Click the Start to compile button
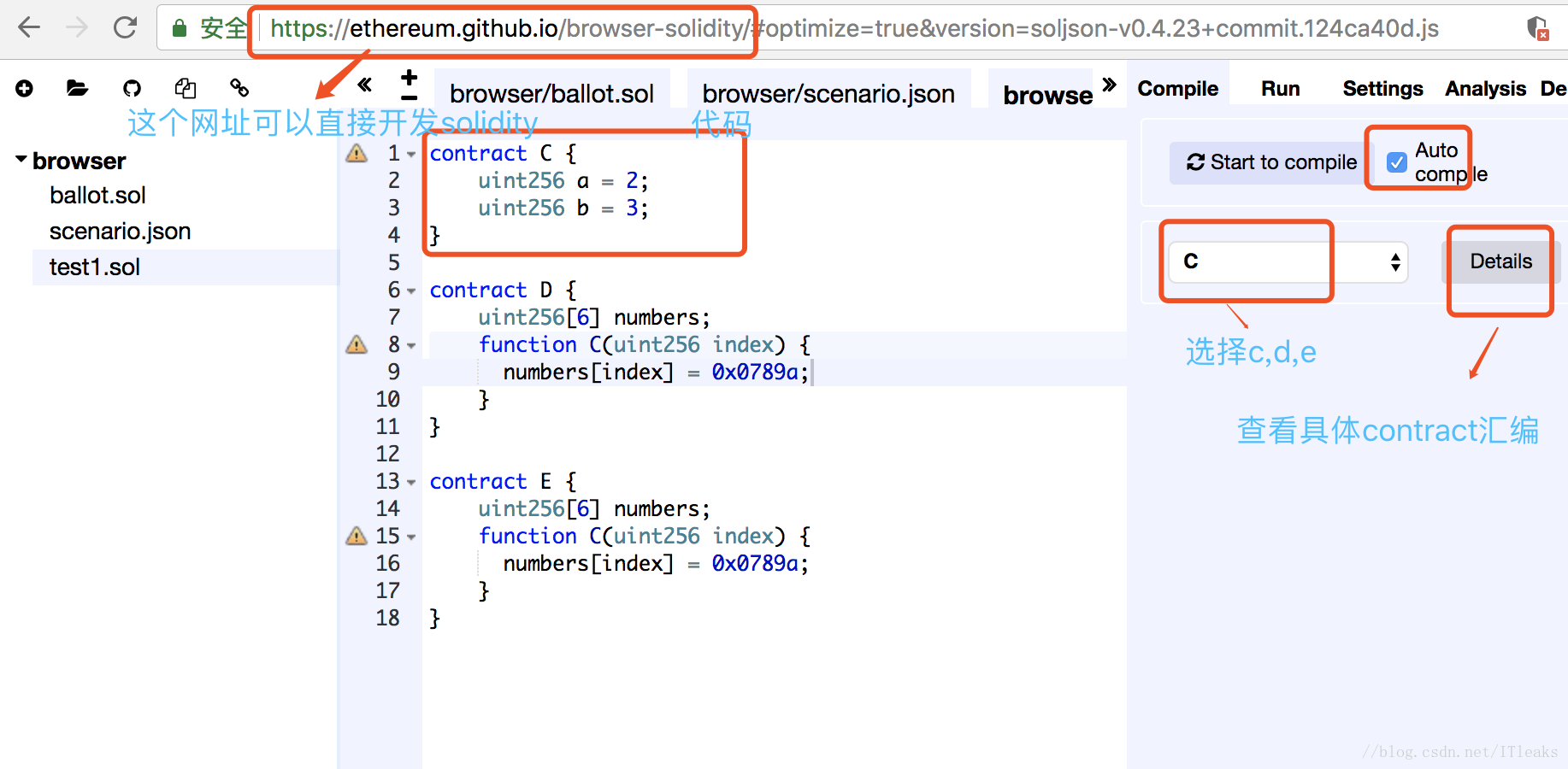Screen dimensions: 1568x769 pyautogui.click(x=1271, y=162)
